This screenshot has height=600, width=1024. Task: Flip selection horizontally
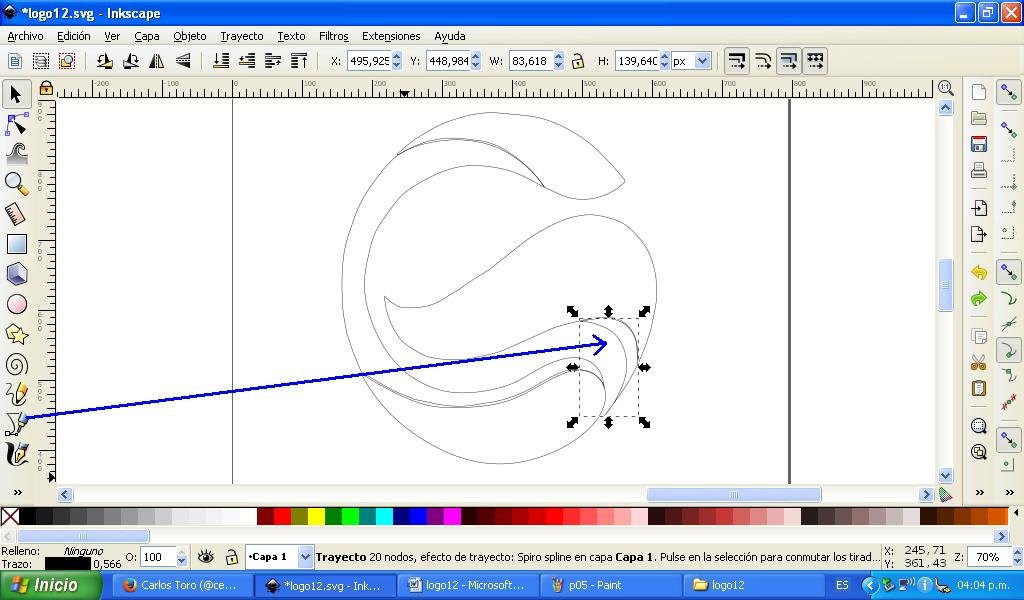157,61
